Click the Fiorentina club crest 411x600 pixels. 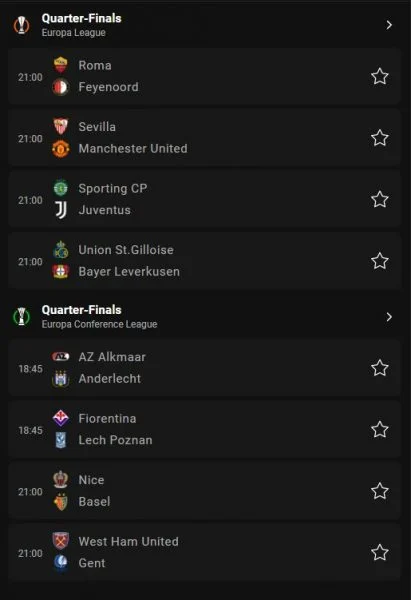(60, 418)
